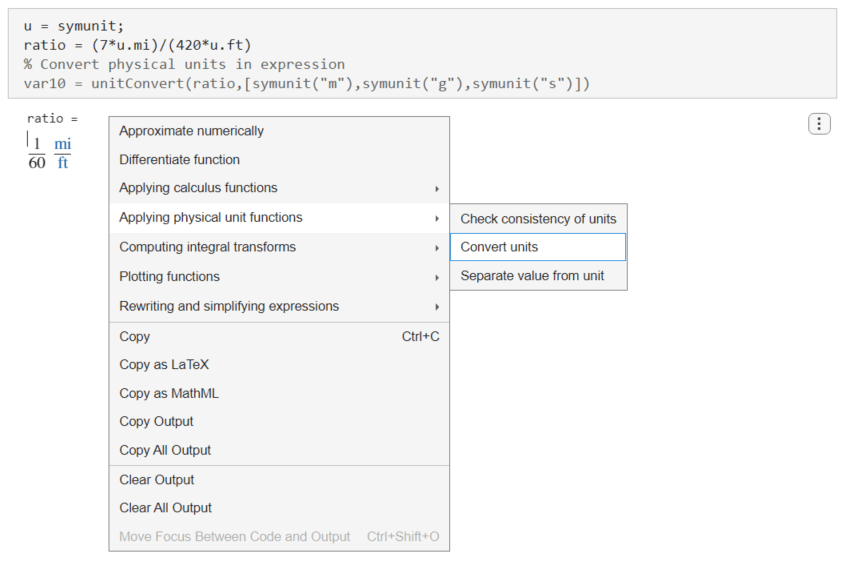The width and height of the screenshot is (845, 562).
Task: Click Copy Output menu entry
Action: coord(157,422)
